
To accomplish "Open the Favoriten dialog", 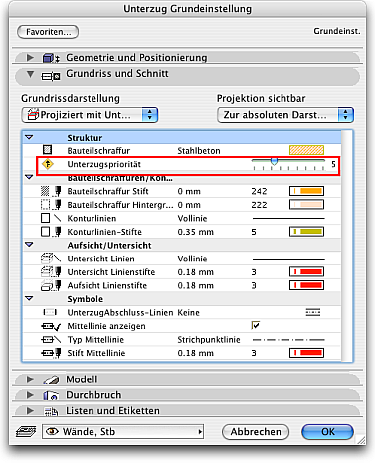I will [48, 32].
